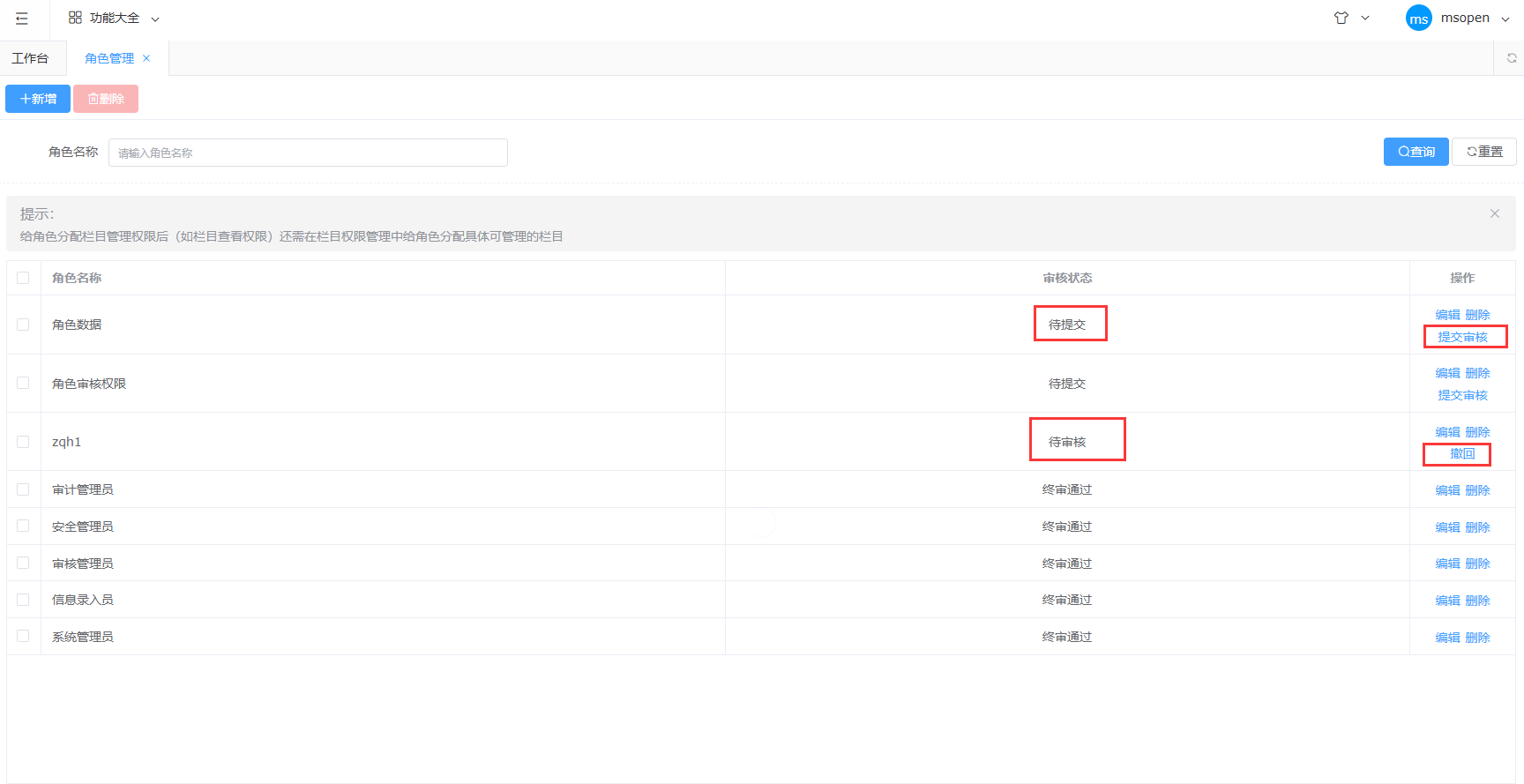Click the refresh icon at tab bar right

click(x=1511, y=58)
